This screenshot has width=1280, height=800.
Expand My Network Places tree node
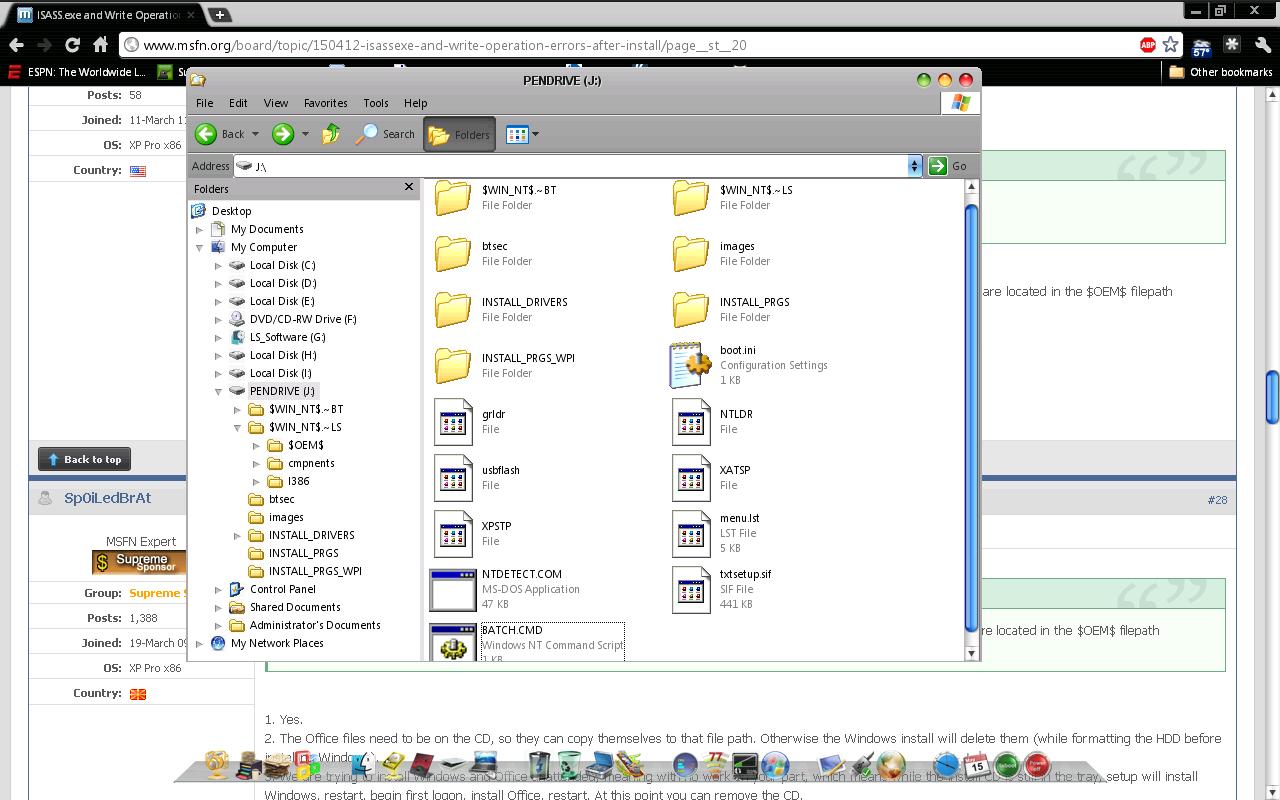199,643
